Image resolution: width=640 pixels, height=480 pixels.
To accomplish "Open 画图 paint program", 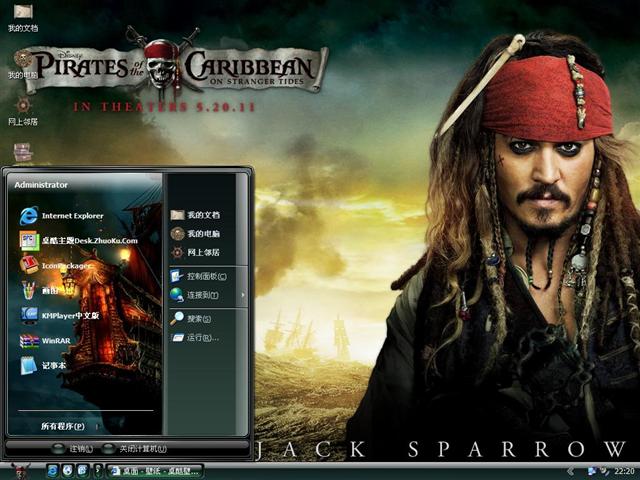I will [x=40, y=291].
